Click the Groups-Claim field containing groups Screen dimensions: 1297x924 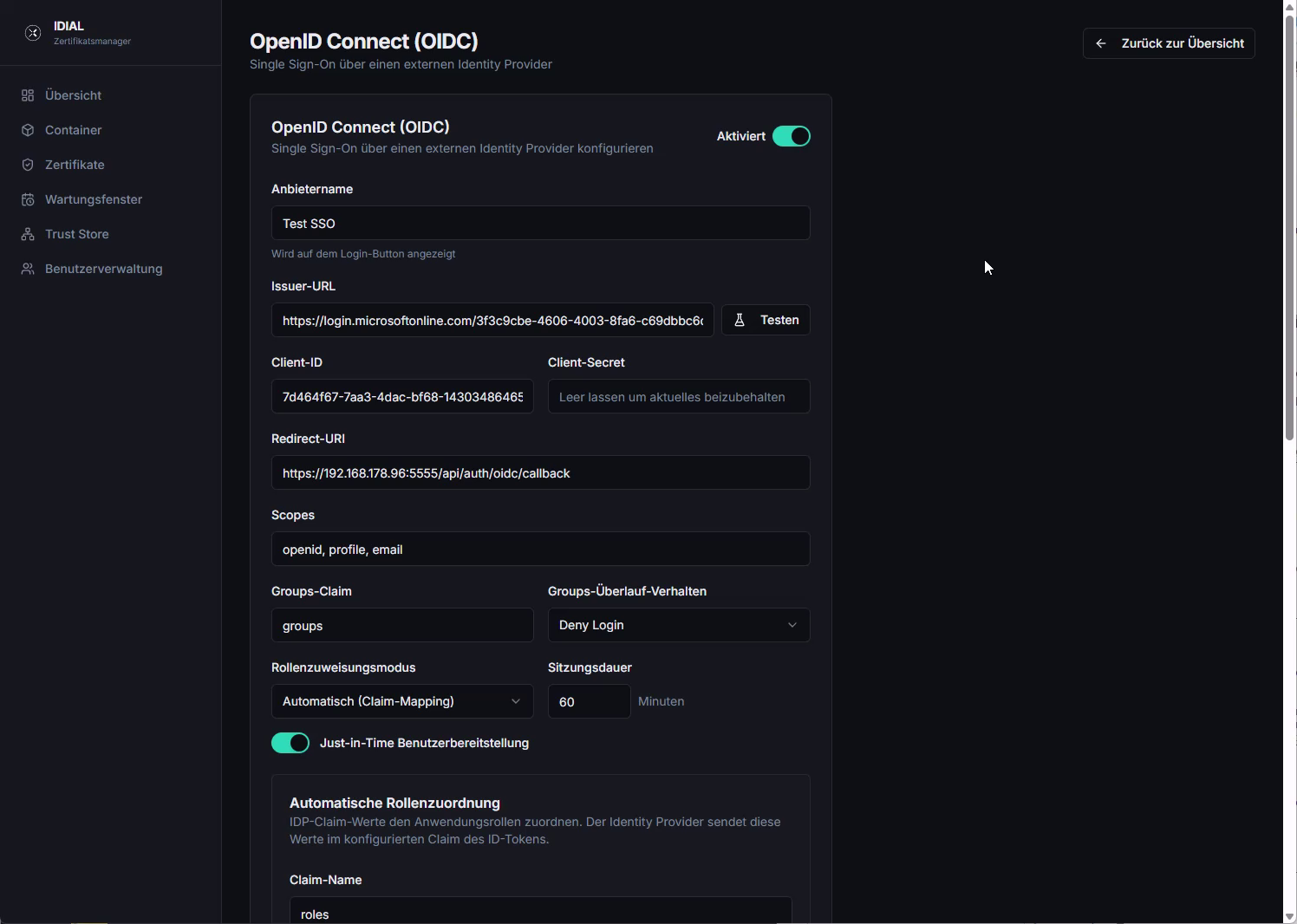402,625
